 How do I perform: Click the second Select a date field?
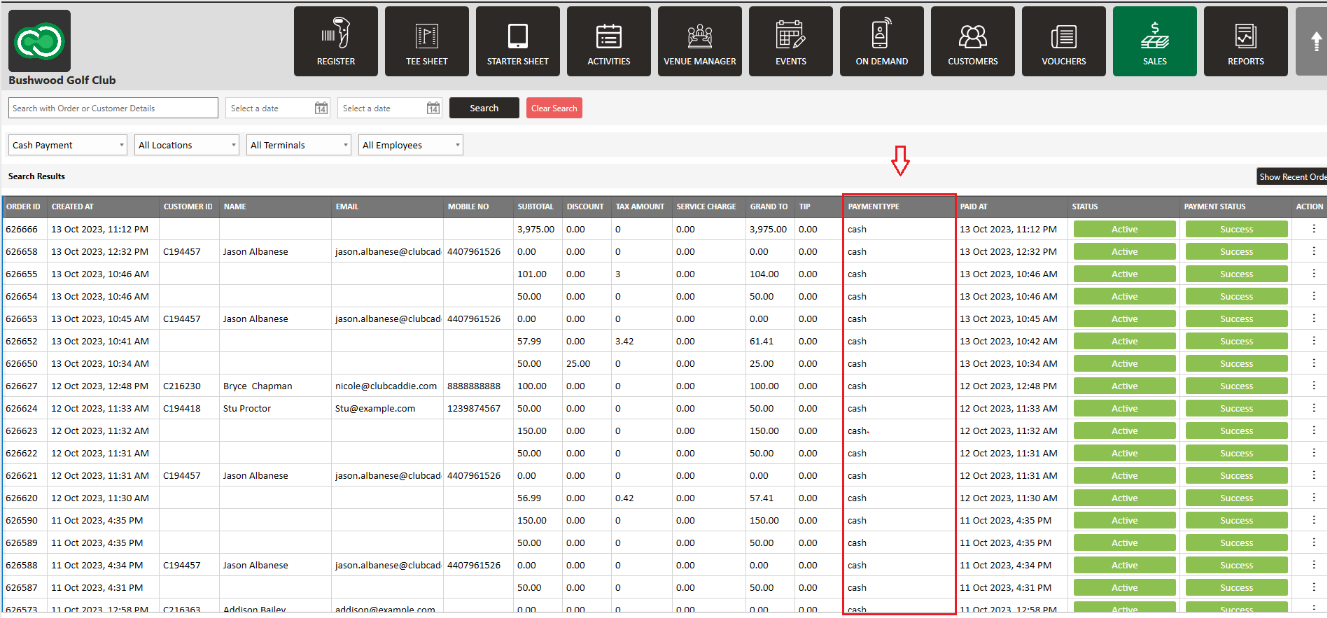(390, 108)
